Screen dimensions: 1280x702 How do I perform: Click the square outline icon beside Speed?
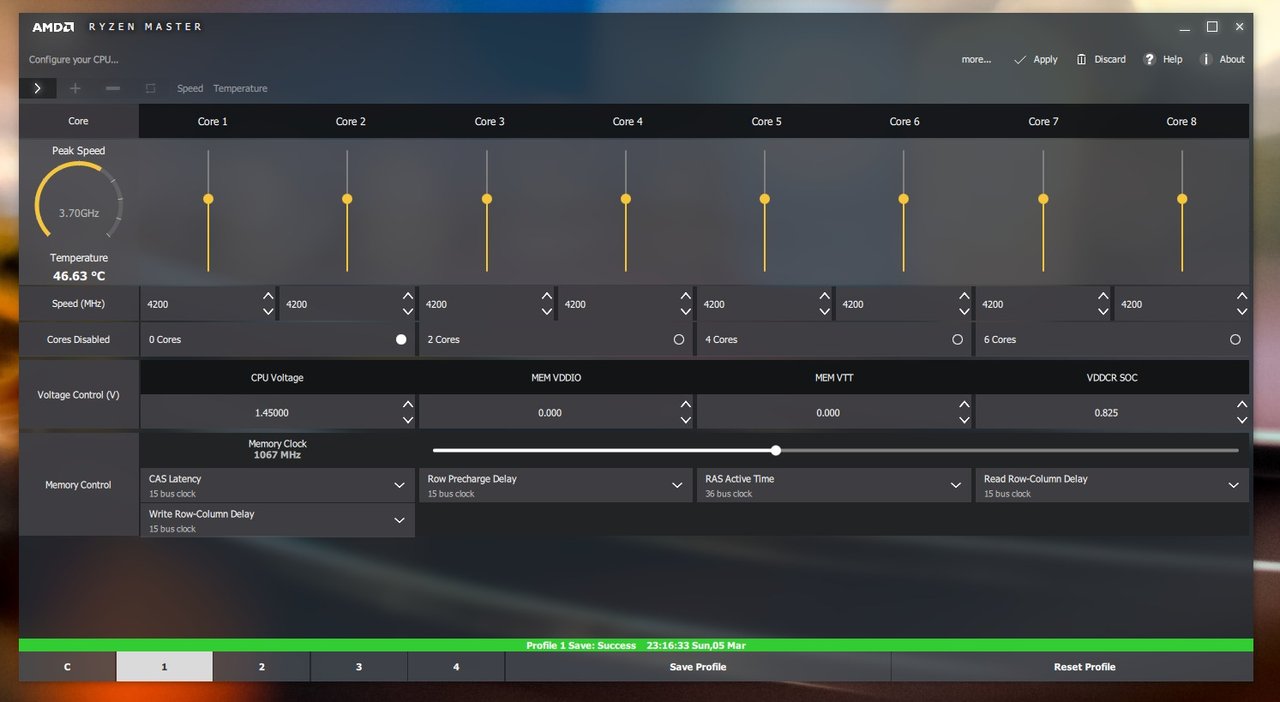[150, 88]
